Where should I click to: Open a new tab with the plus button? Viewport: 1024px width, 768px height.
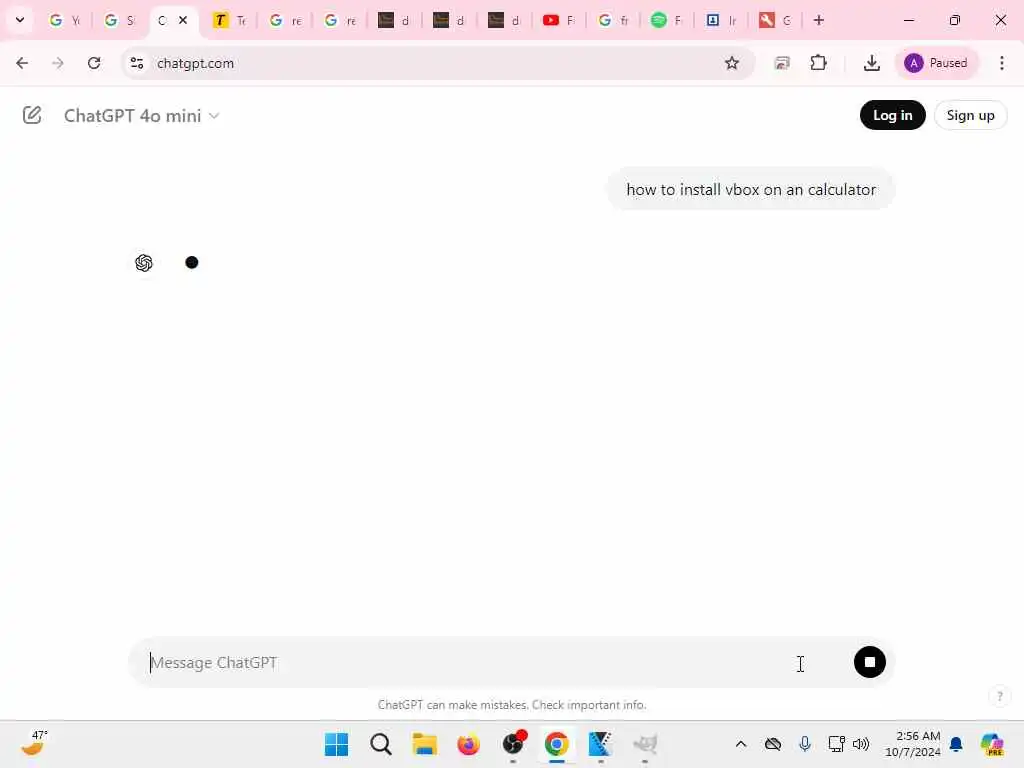pyautogui.click(x=818, y=20)
